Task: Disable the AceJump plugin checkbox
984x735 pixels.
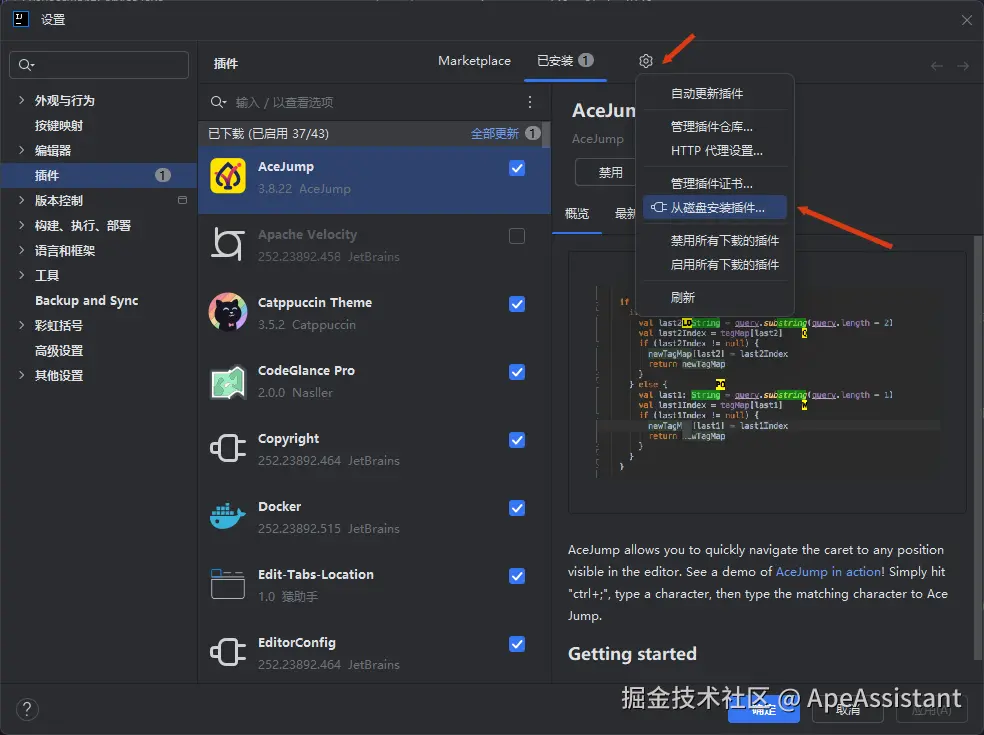Action: (x=517, y=168)
